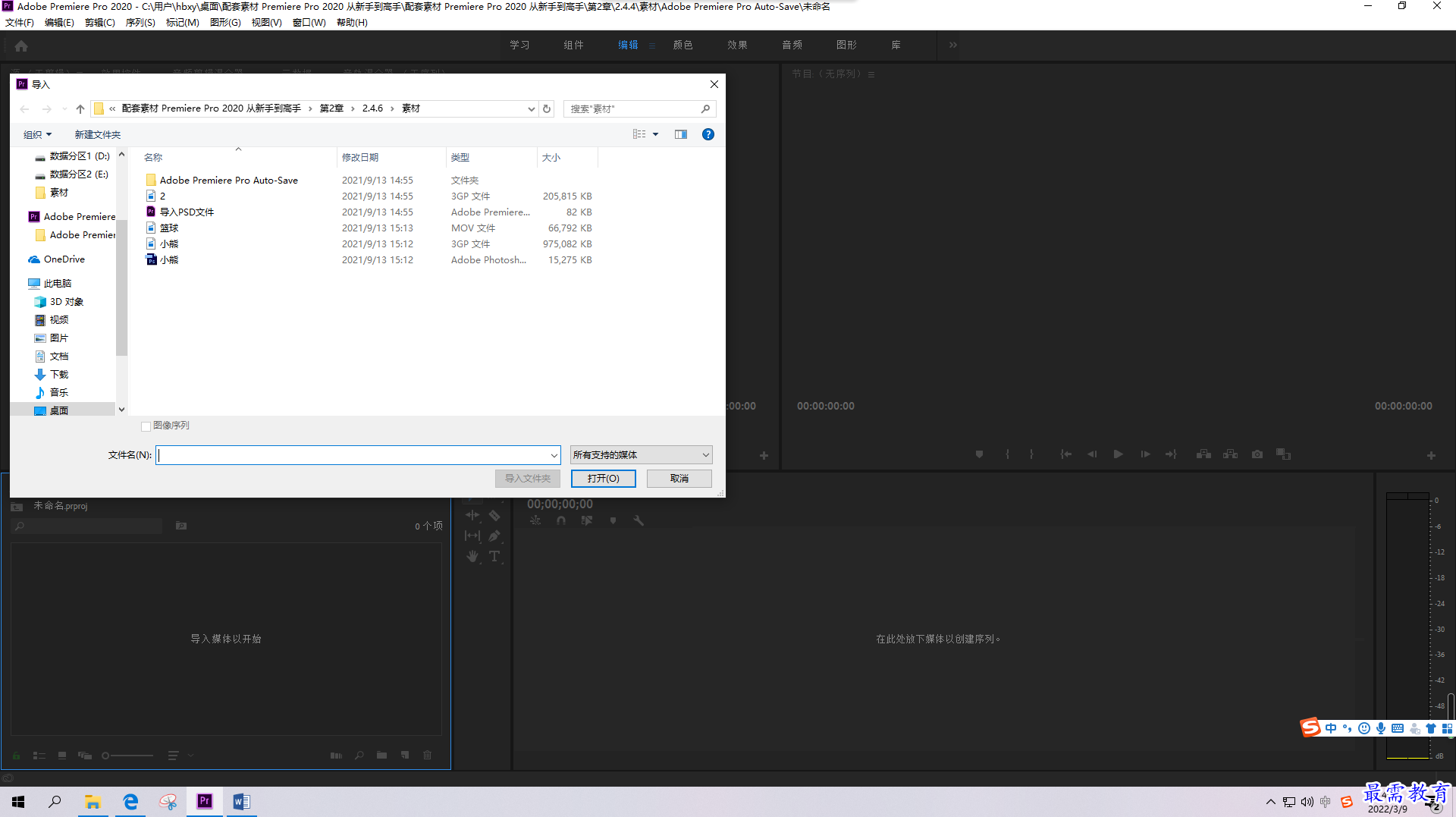Mark Out point in Program monitor
Image resolution: width=1456 pixels, height=817 pixels.
[x=1031, y=454]
